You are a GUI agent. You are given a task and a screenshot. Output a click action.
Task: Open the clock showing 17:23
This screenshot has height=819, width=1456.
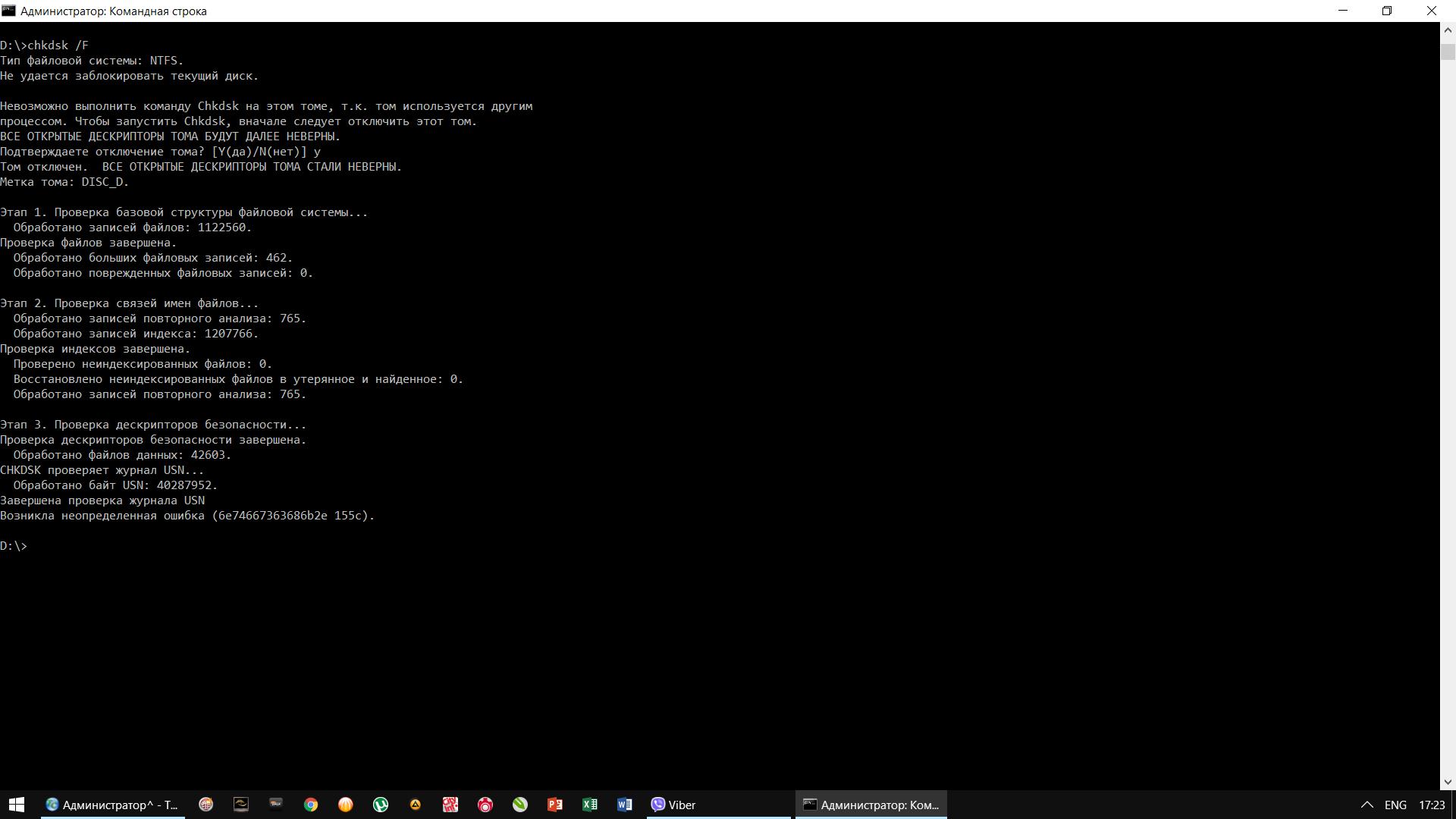[1432, 805]
